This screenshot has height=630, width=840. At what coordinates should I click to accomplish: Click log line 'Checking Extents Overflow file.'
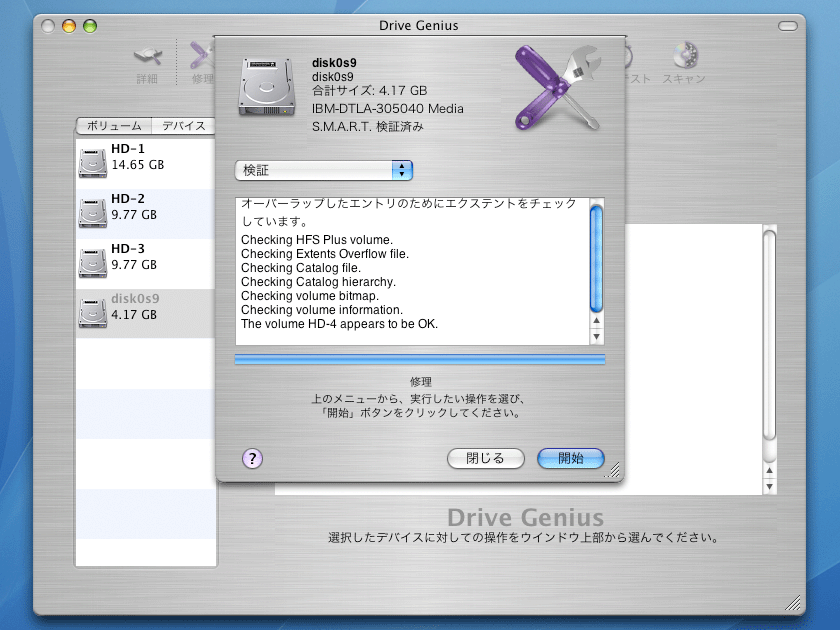(x=325, y=254)
